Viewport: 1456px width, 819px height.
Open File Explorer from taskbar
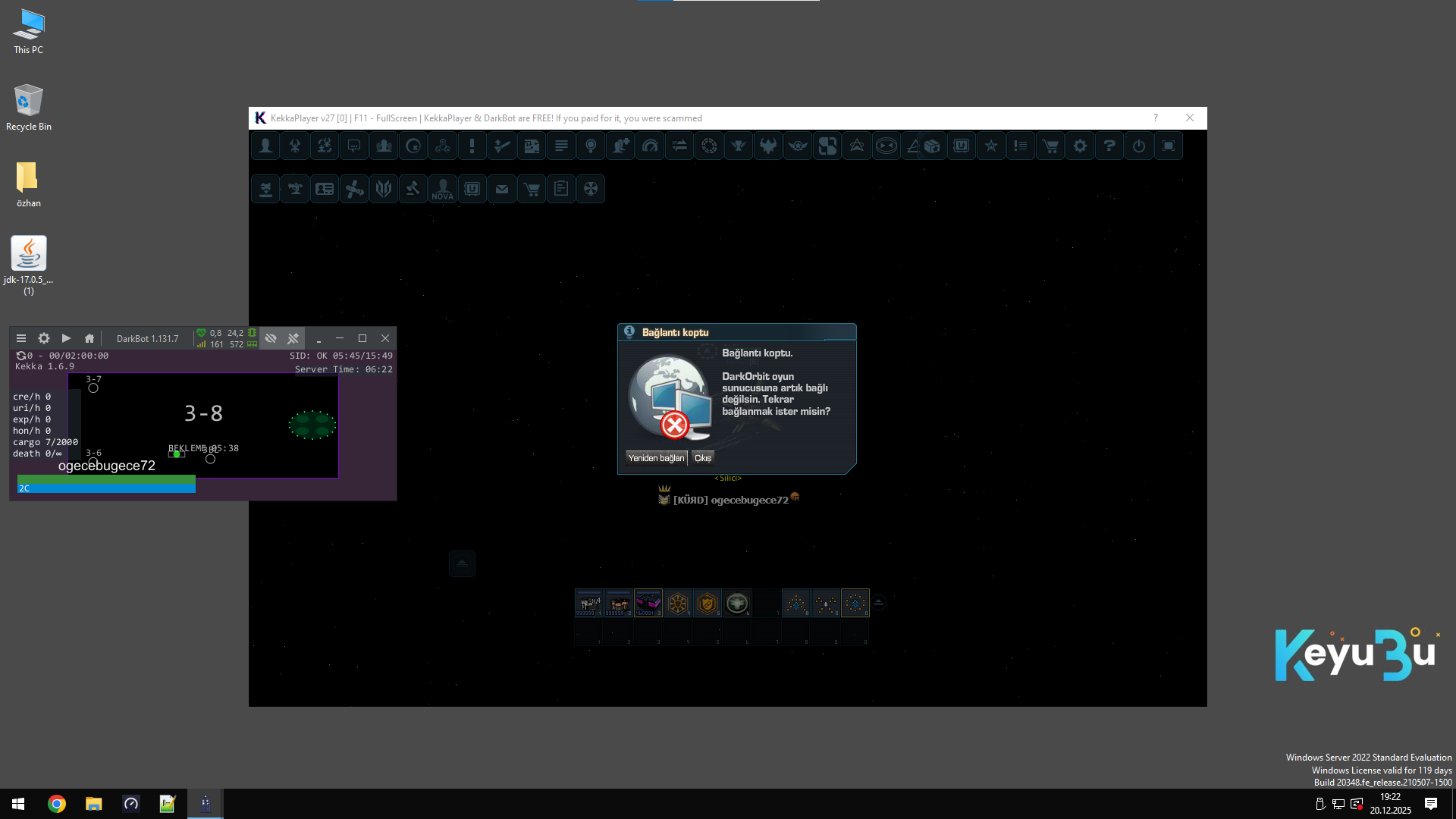click(x=94, y=804)
